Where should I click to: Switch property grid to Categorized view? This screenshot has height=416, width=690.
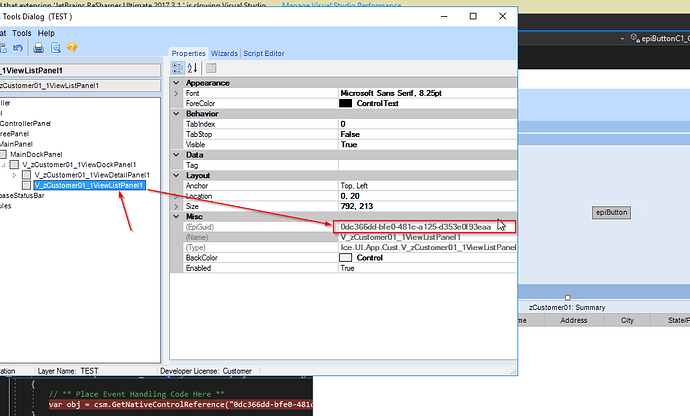click(x=178, y=68)
